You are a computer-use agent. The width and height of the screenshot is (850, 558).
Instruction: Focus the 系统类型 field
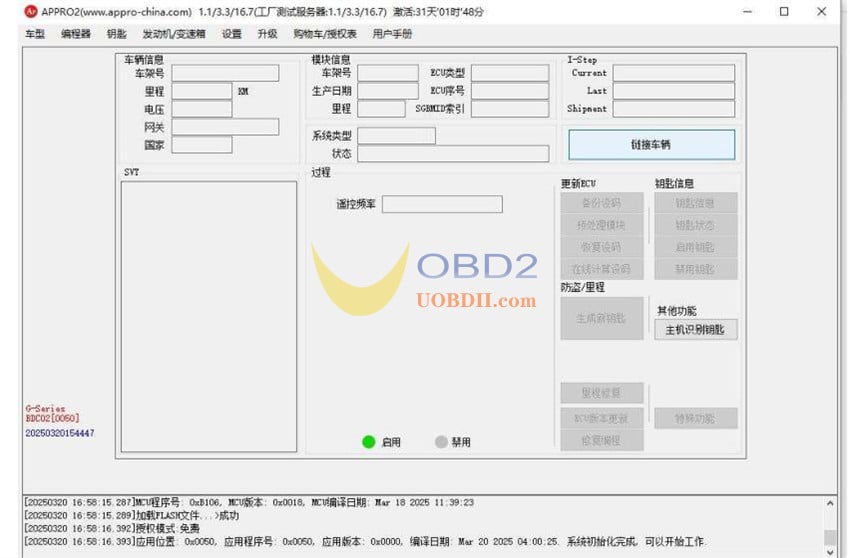pos(396,136)
